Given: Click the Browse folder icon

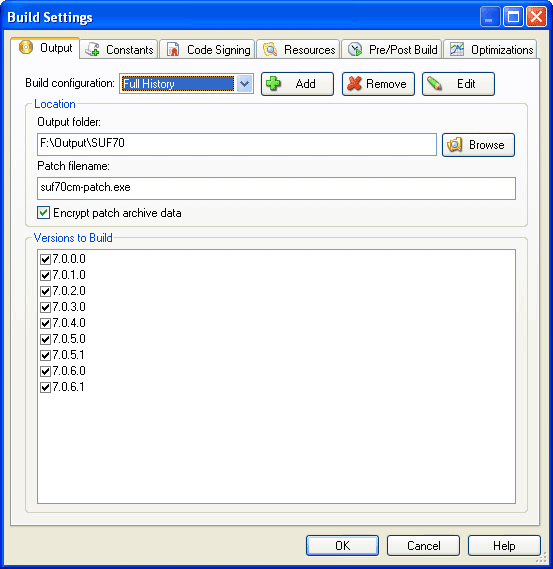Looking at the screenshot, I should coord(454,145).
